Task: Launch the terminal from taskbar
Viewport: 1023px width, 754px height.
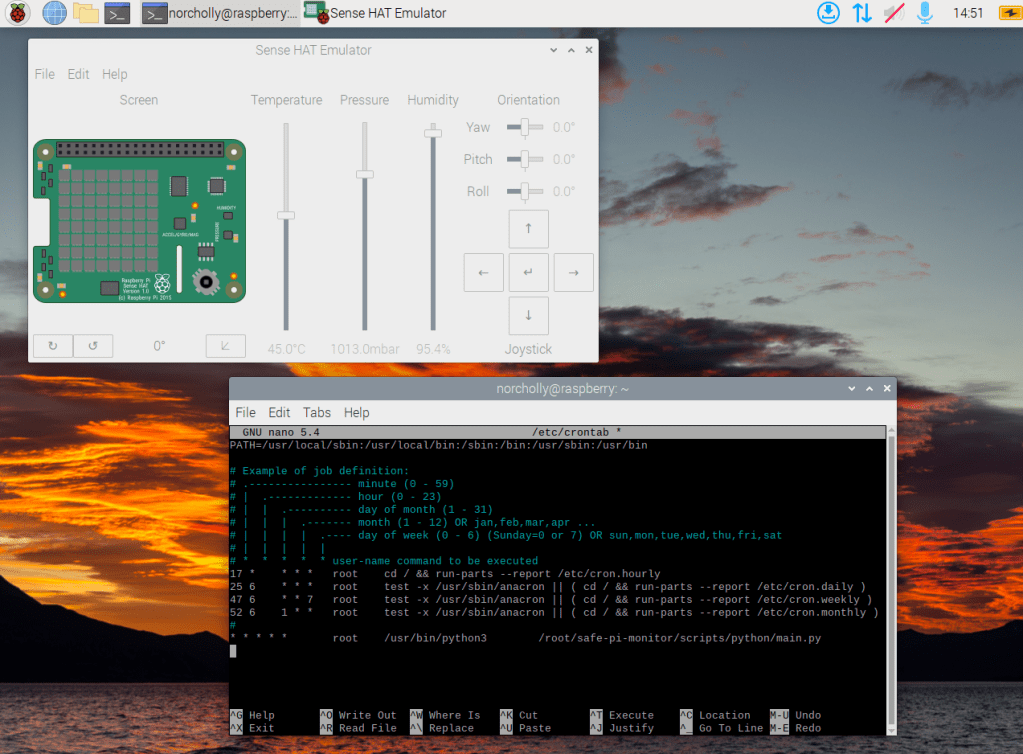Action: [x=117, y=13]
